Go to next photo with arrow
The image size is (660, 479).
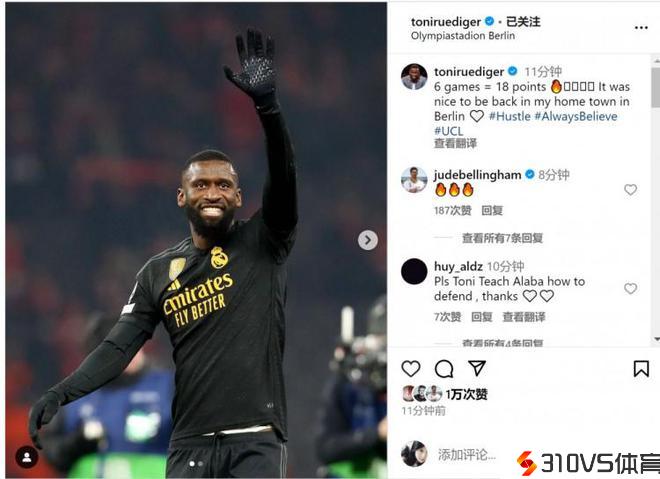click(x=367, y=240)
